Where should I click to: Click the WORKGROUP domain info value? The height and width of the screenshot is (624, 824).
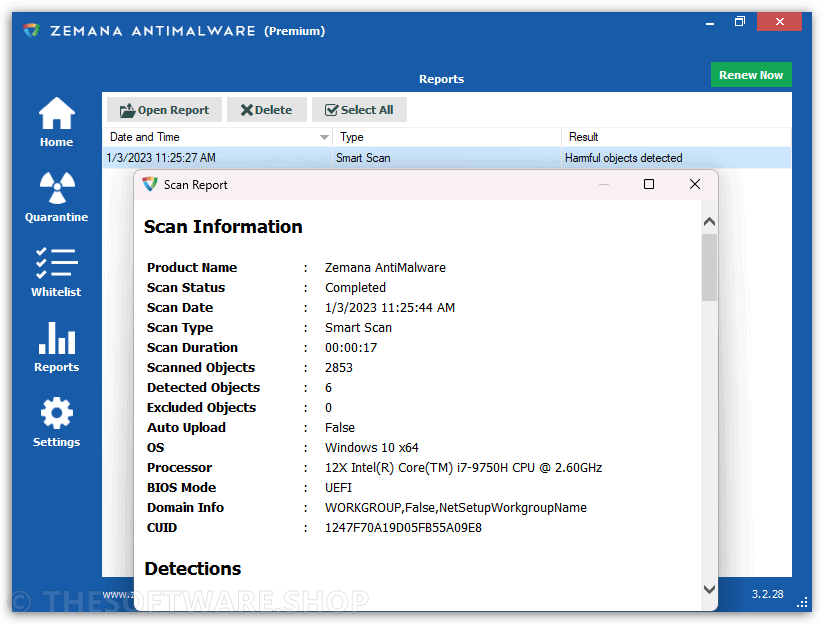(456, 507)
